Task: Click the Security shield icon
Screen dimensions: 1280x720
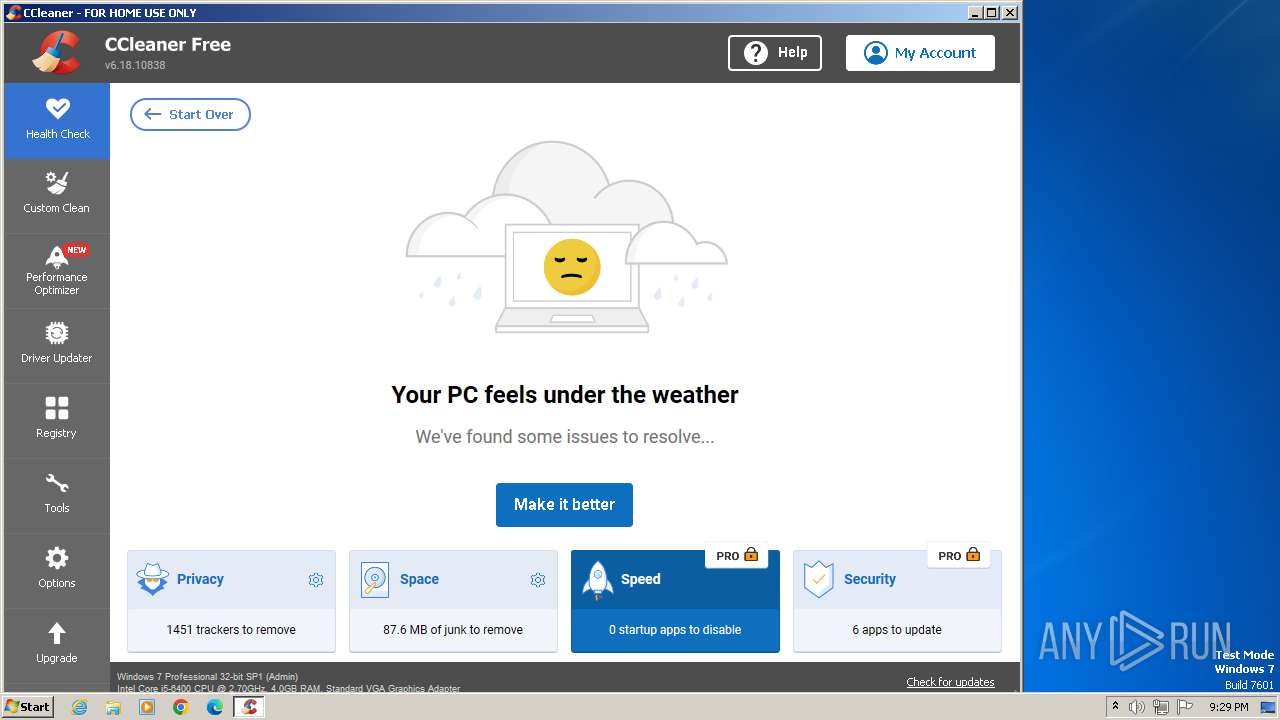Action: (x=819, y=580)
